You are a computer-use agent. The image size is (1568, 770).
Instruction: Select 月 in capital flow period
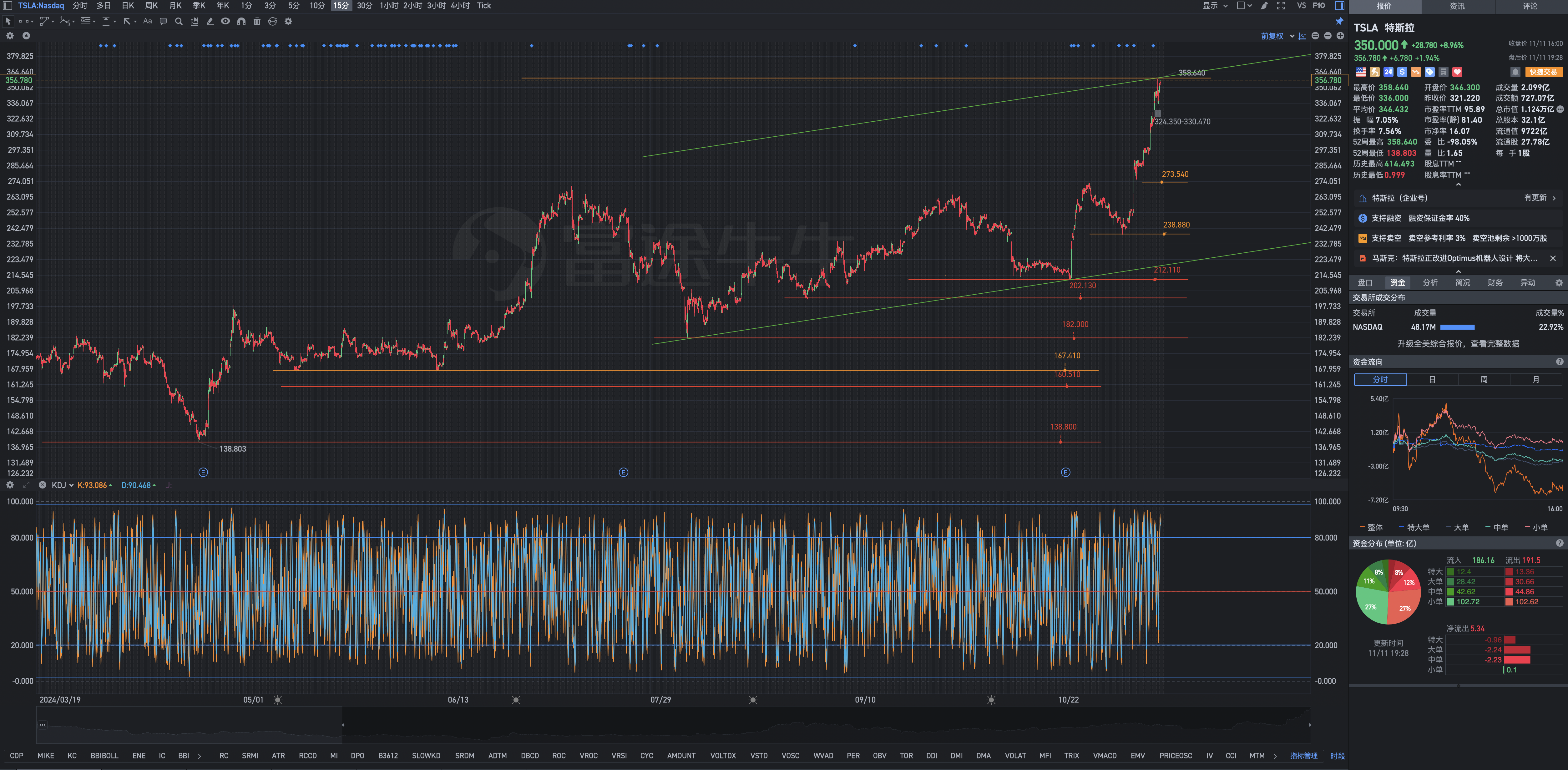[x=1536, y=379]
